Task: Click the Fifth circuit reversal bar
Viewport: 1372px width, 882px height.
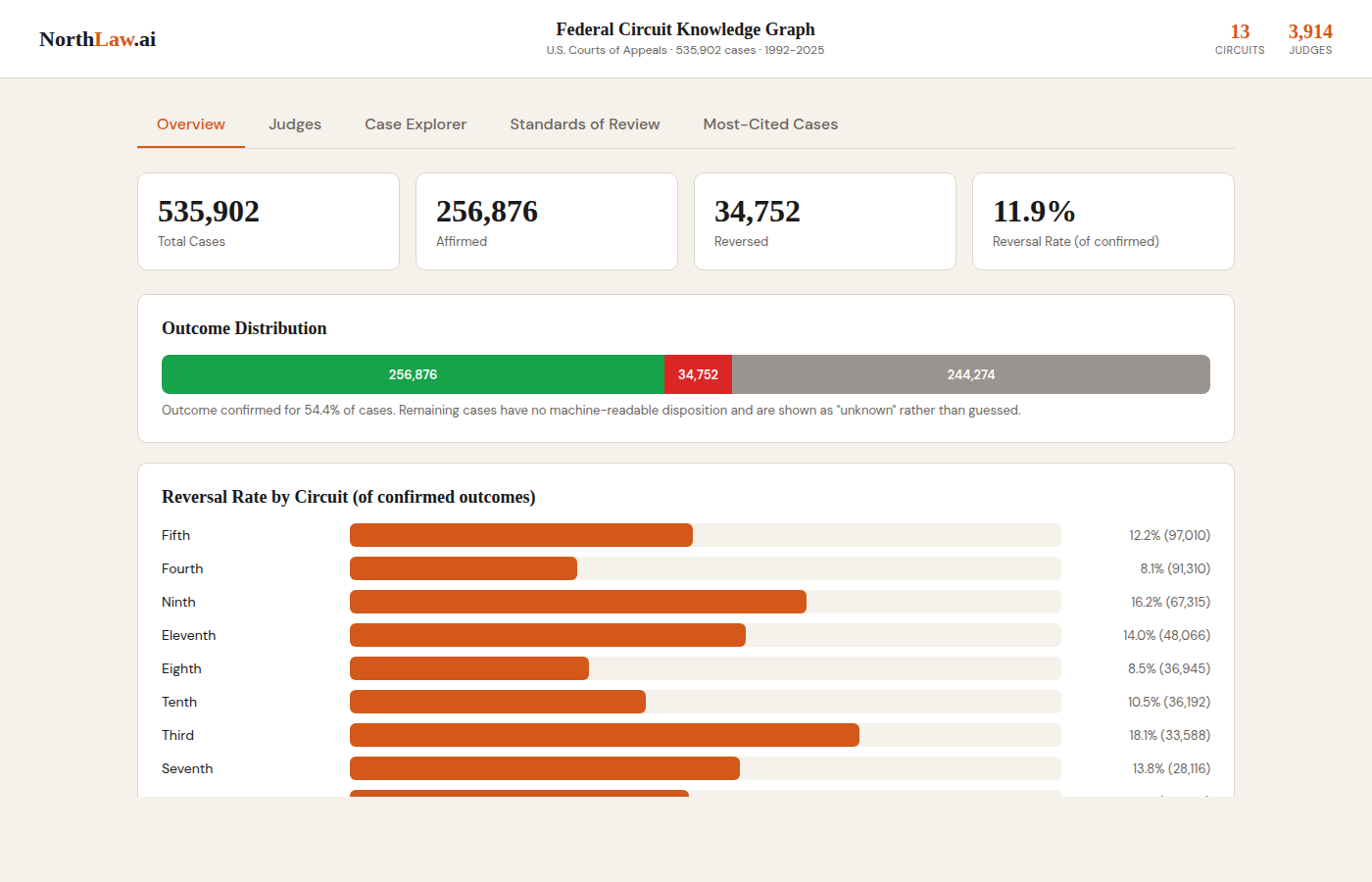Action: tap(521, 535)
